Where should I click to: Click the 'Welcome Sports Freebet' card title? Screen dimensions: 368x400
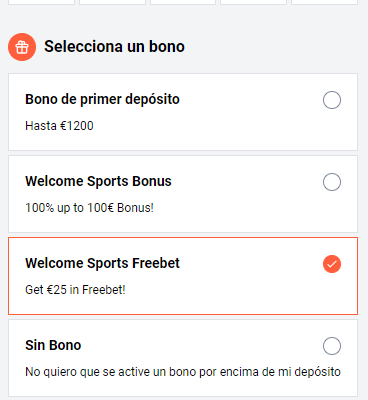pyautogui.click(x=102, y=263)
